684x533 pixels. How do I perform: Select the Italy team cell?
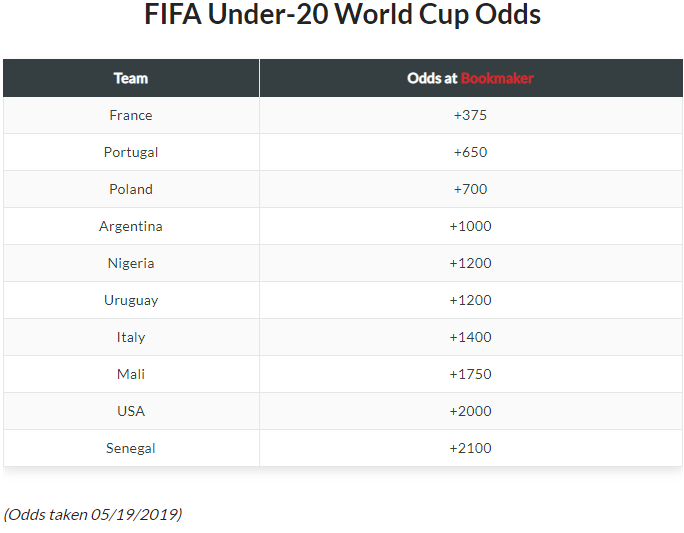pos(131,337)
